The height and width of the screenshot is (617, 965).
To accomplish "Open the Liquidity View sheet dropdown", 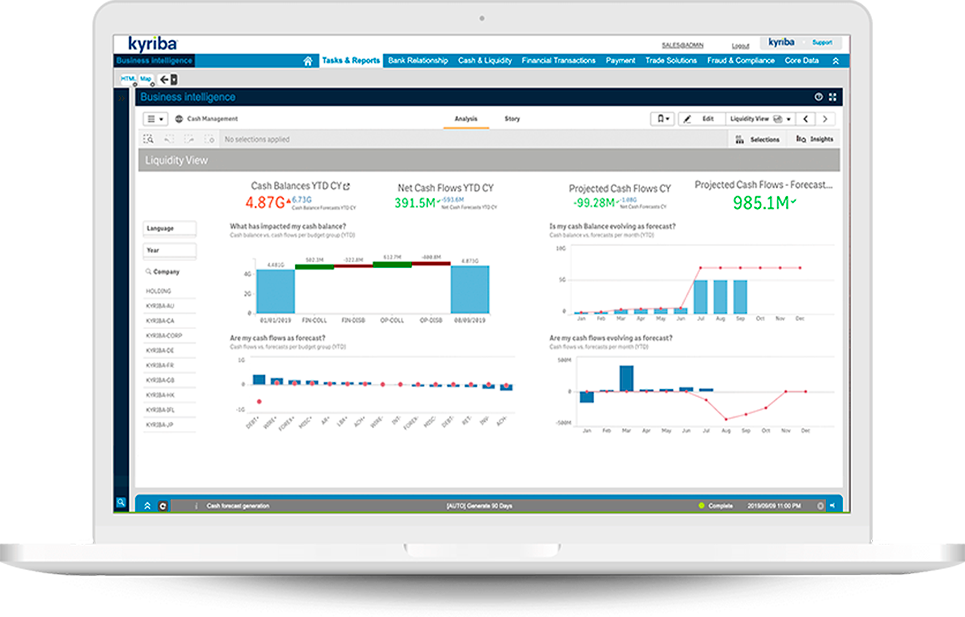I will (x=760, y=119).
